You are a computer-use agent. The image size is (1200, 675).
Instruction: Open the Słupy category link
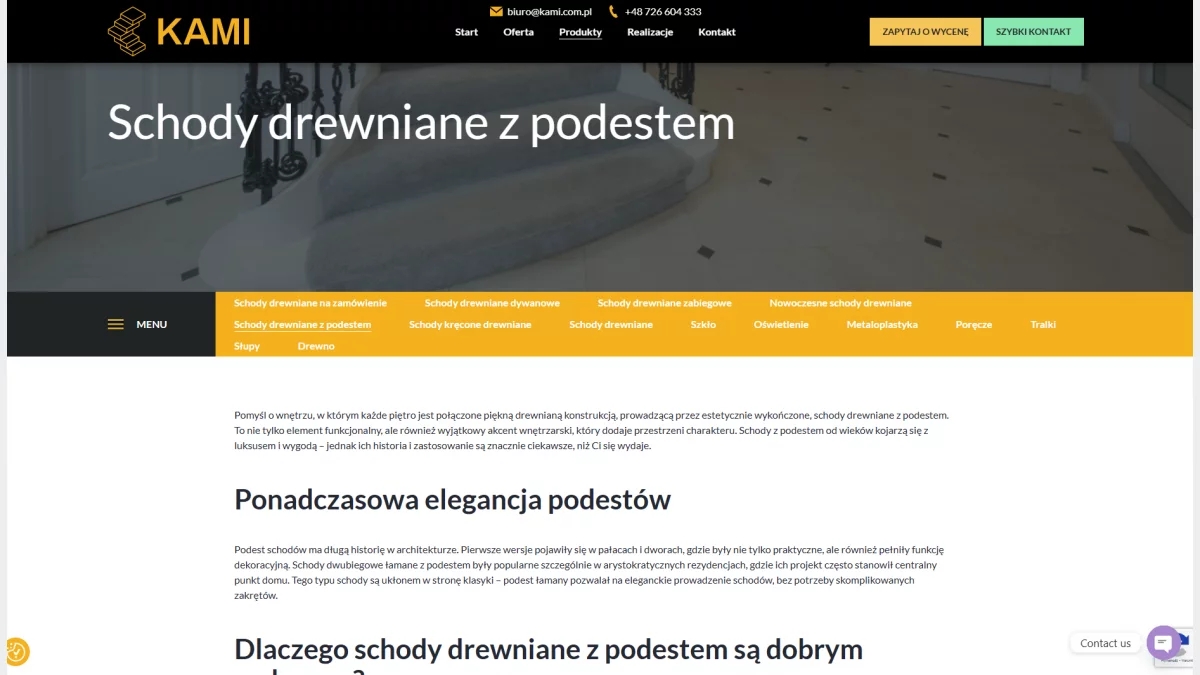(247, 346)
